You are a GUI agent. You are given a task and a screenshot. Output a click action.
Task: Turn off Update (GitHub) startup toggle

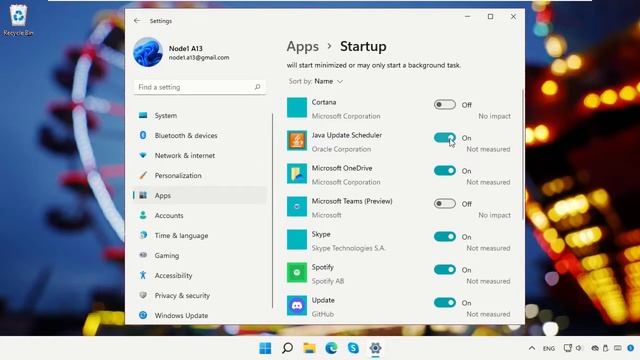click(x=444, y=303)
